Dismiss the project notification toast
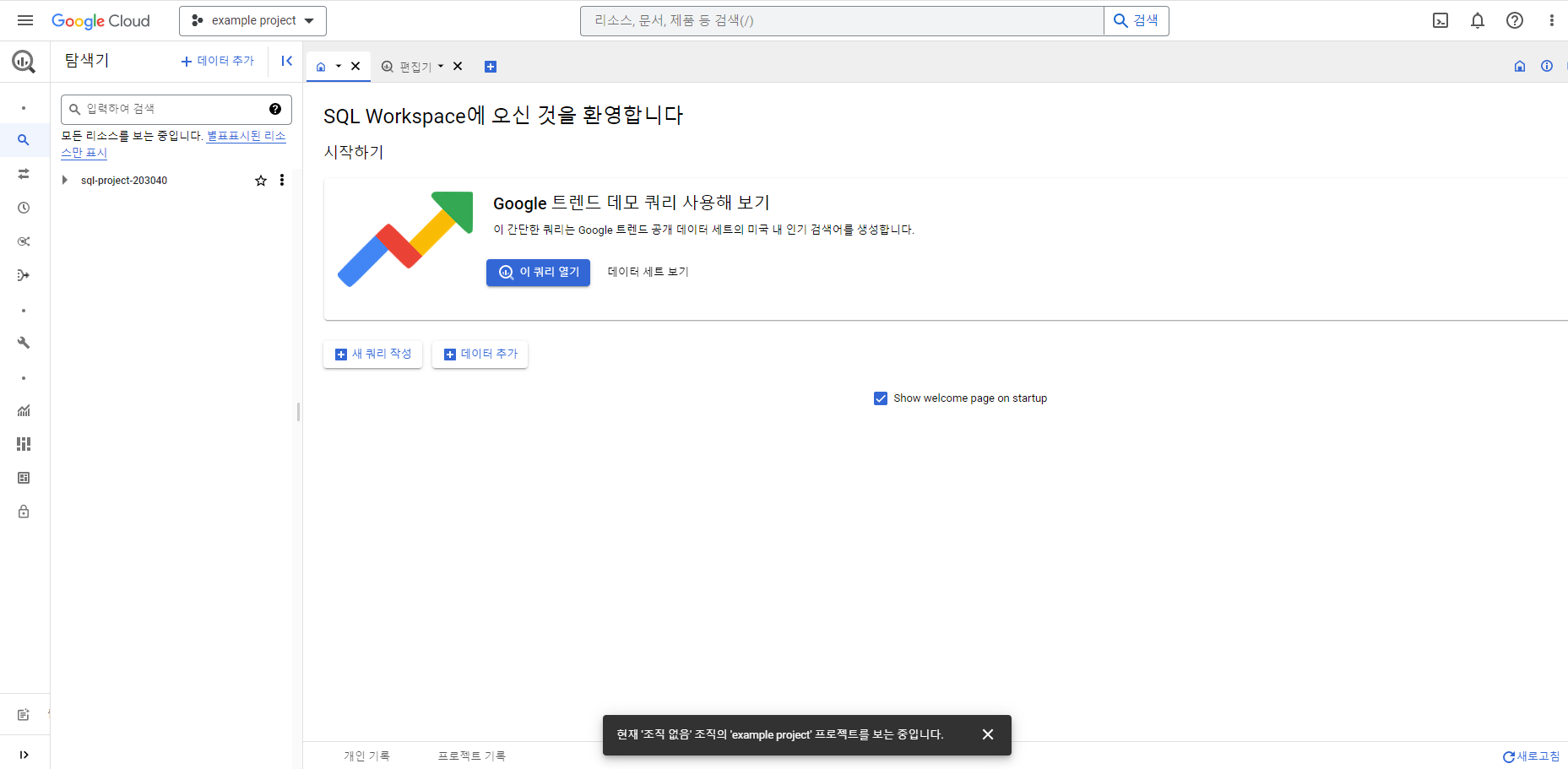Viewport: 1568px width, 769px height. [988, 734]
